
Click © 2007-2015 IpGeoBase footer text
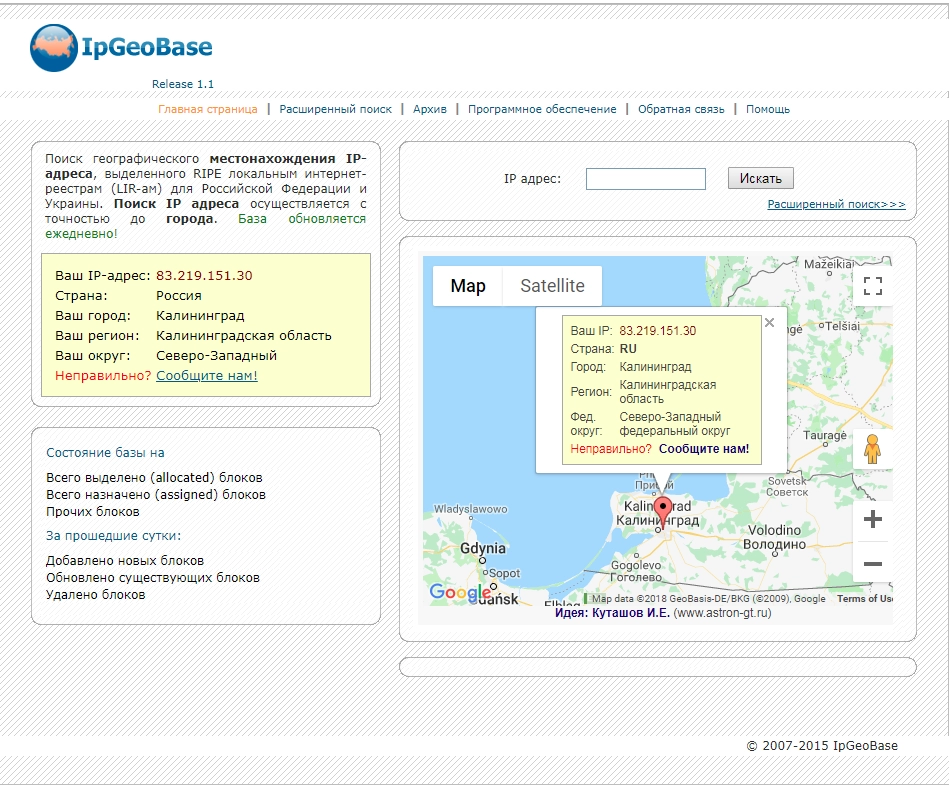pos(822,745)
